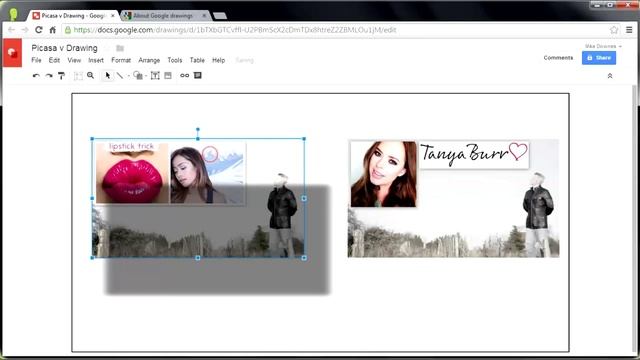
Task: Click the rotation handle above selected image
Action: click(198, 129)
